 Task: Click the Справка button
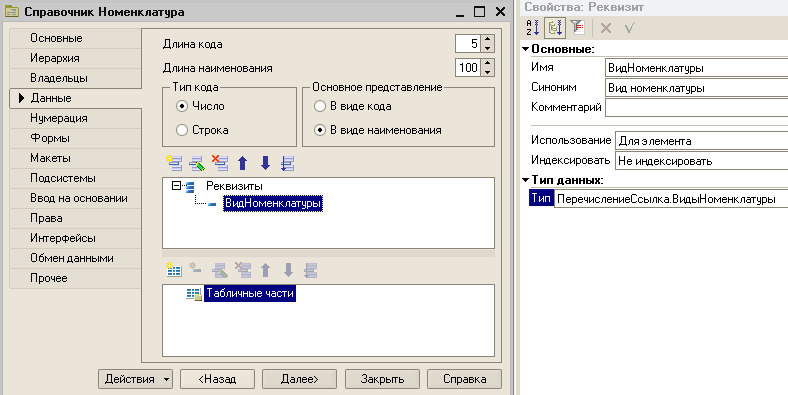pyautogui.click(x=464, y=379)
